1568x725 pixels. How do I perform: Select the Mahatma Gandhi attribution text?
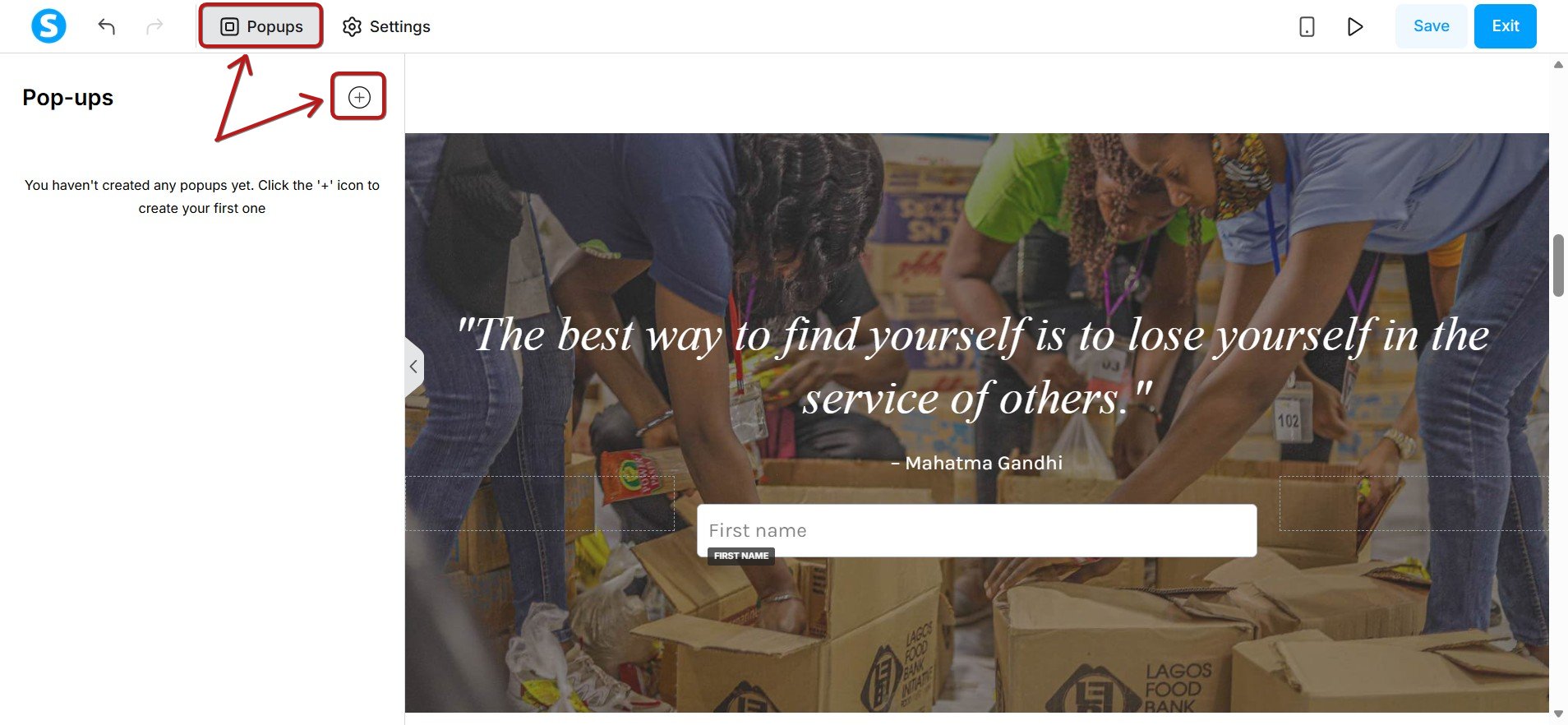(976, 463)
